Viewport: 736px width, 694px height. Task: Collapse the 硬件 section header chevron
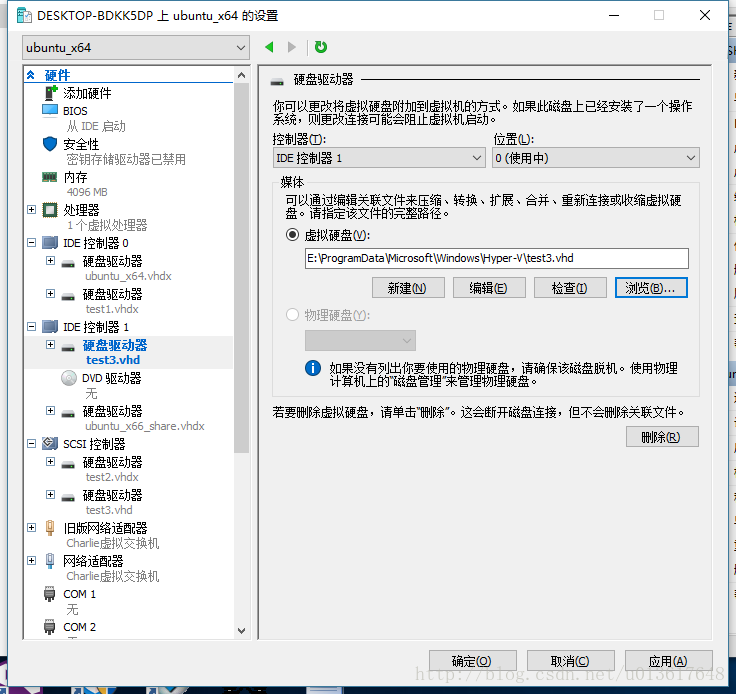click(31, 75)
